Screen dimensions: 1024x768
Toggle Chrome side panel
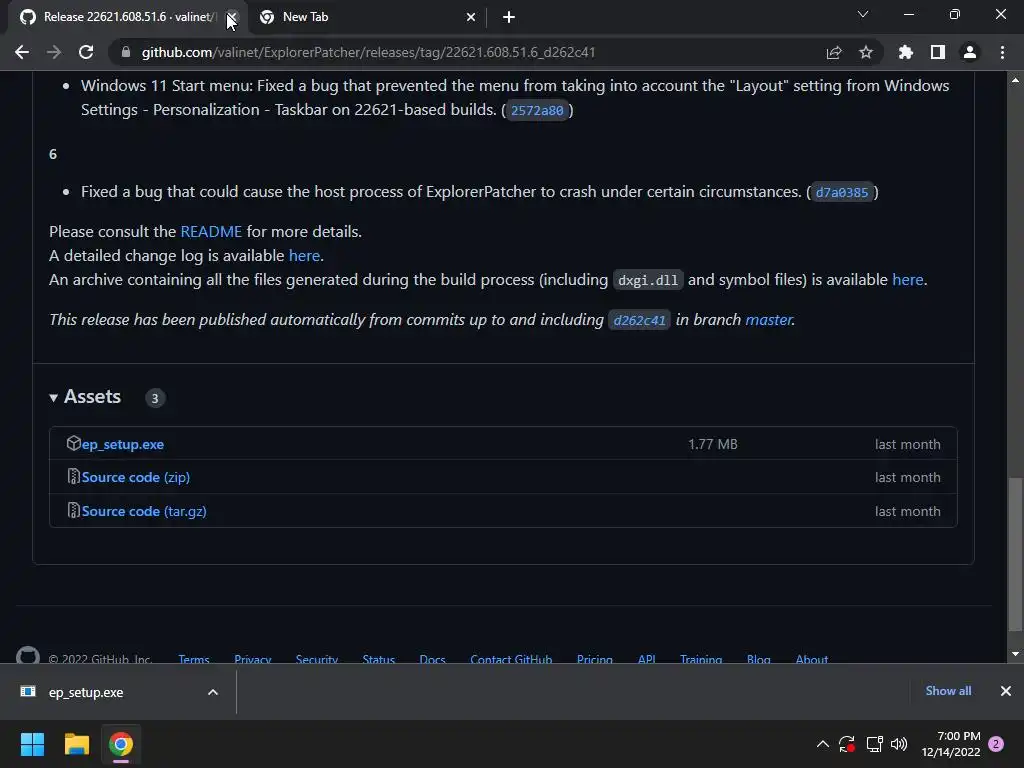pos(938,52)
